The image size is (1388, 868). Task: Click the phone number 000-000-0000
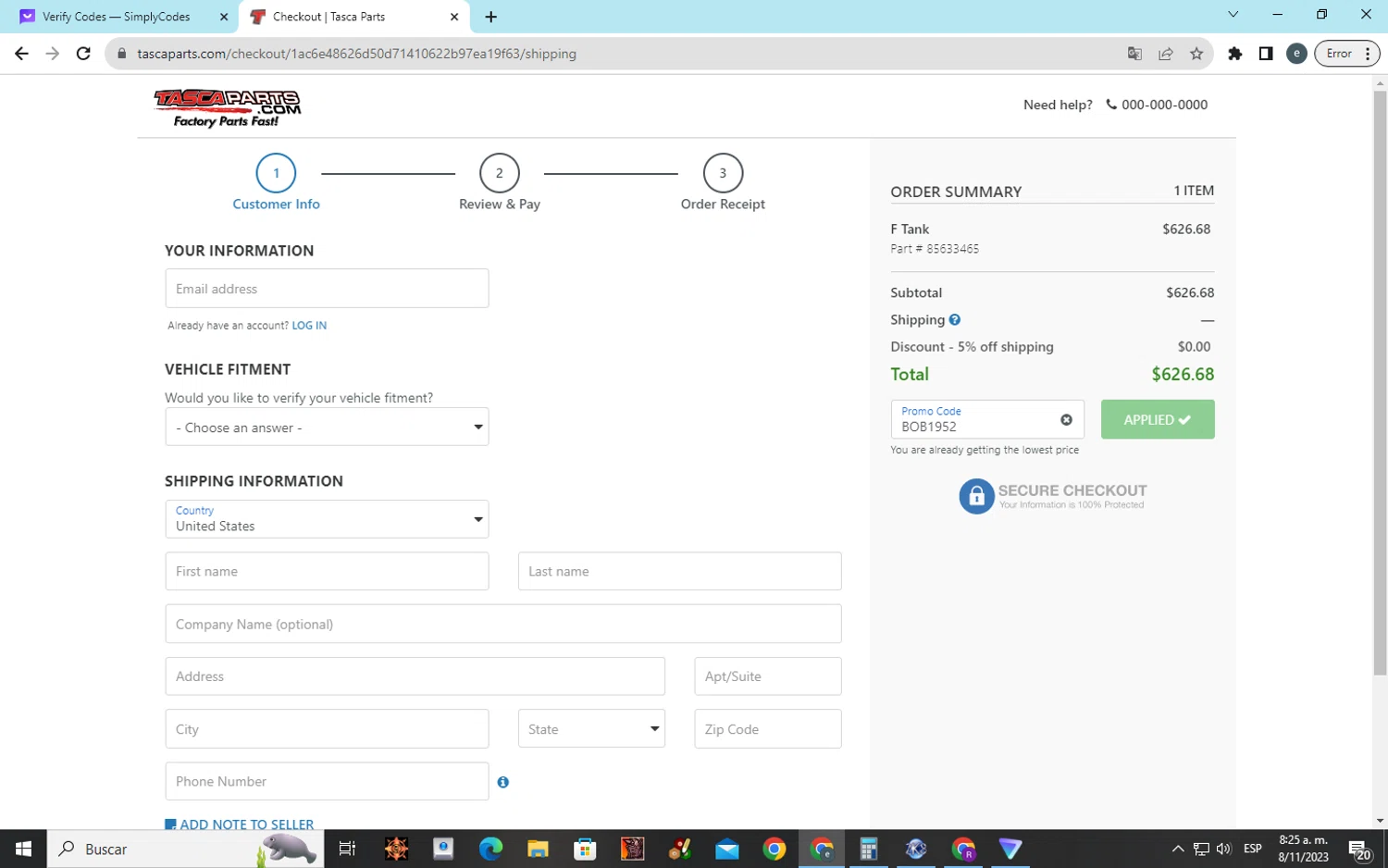pyautogui.click(x=1164, y=105)
